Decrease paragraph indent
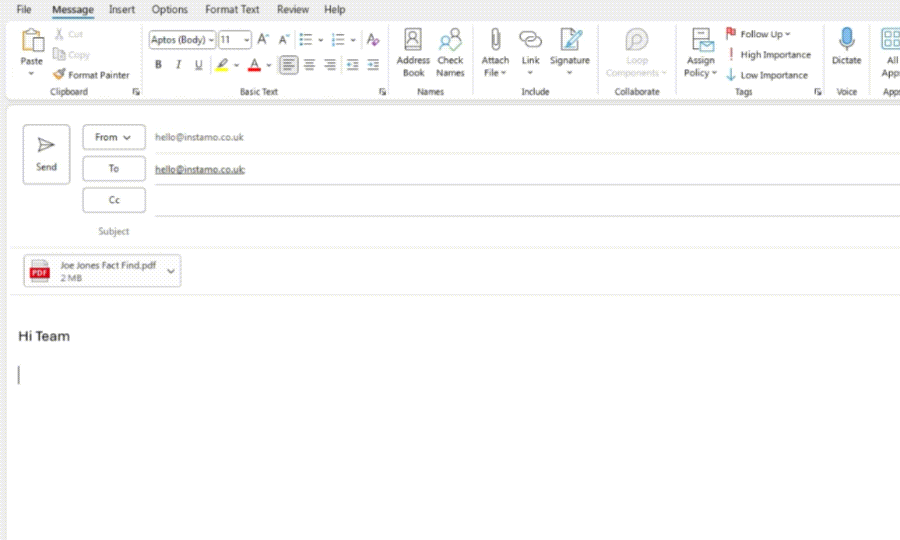 click(352, 65)
